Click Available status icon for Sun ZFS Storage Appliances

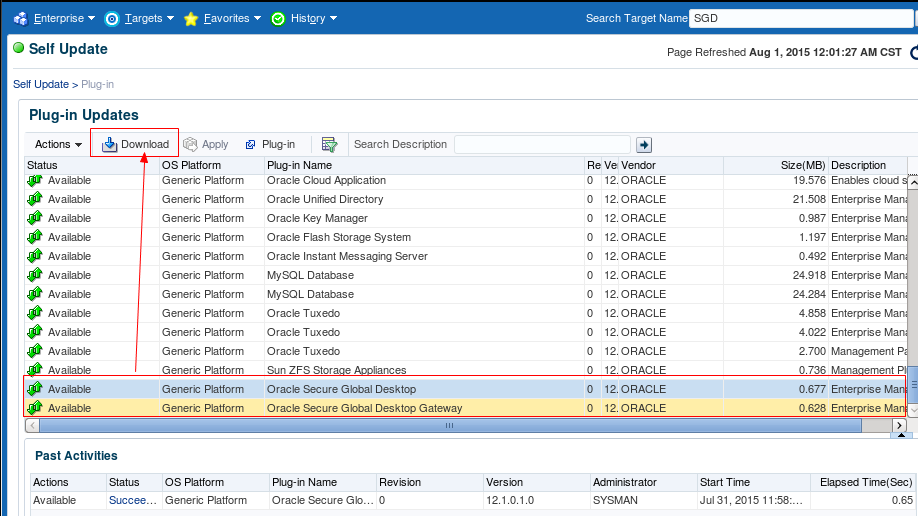pyautogui.click(x=35, y=370)
